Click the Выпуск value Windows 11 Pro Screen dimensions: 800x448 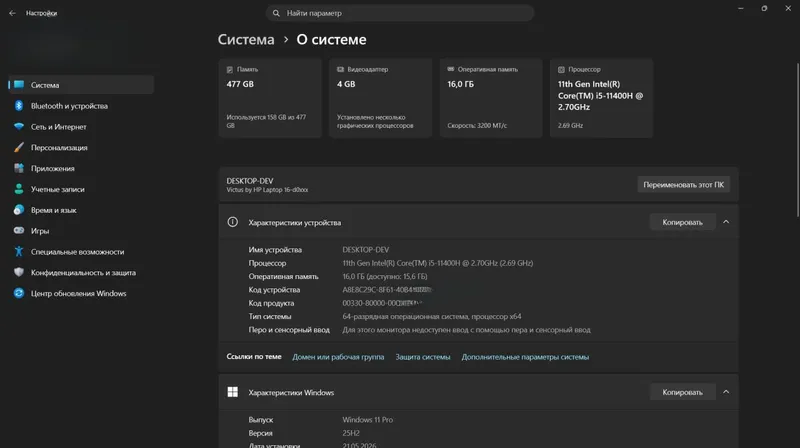tap(367, 419)
